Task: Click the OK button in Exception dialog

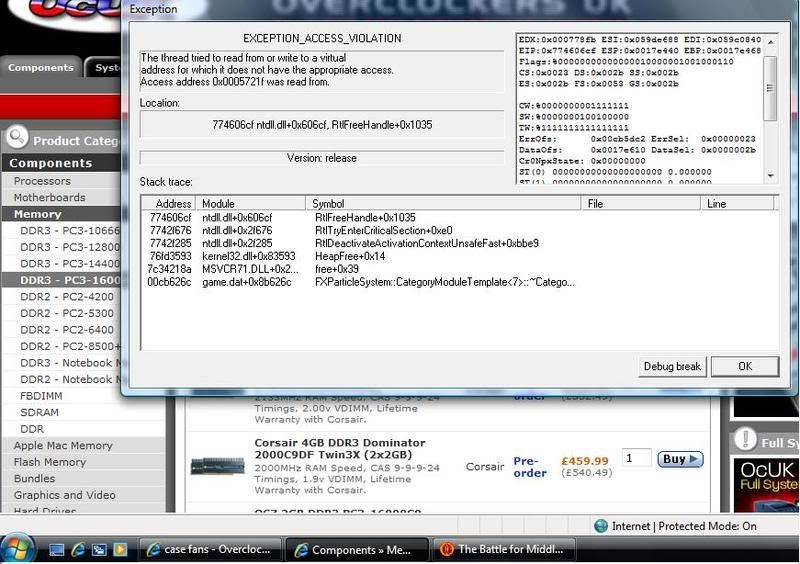Action: tap(745, 366)
